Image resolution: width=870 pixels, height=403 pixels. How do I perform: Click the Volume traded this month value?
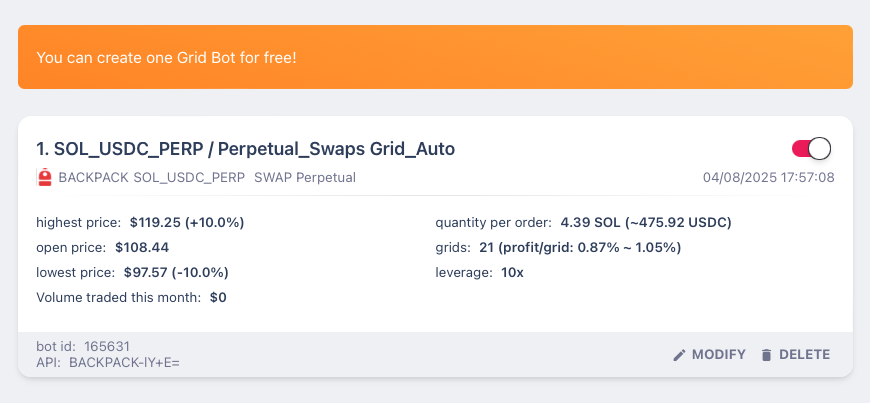pos(218,298)
